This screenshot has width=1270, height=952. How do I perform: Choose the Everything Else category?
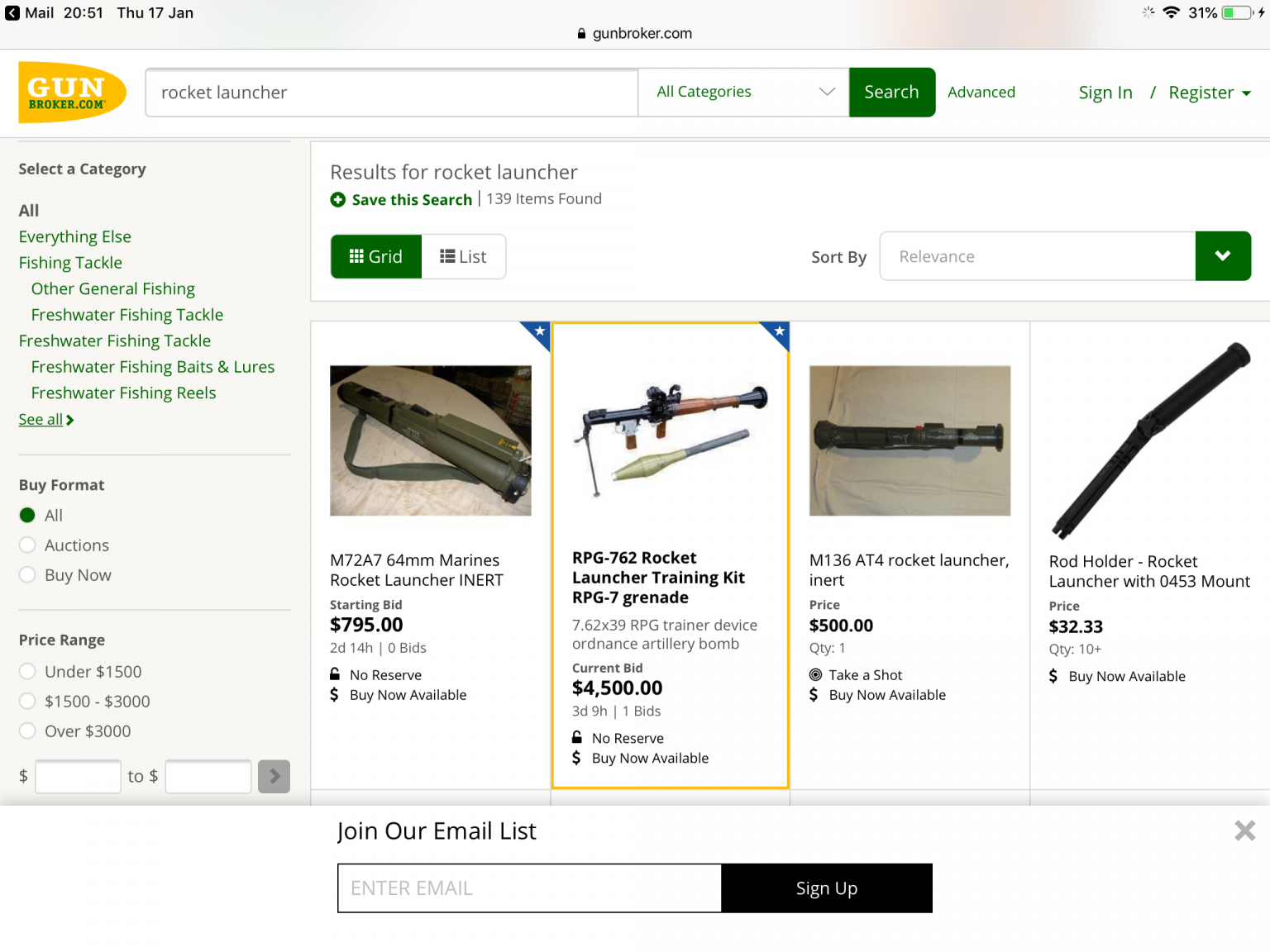coord(75,236)
